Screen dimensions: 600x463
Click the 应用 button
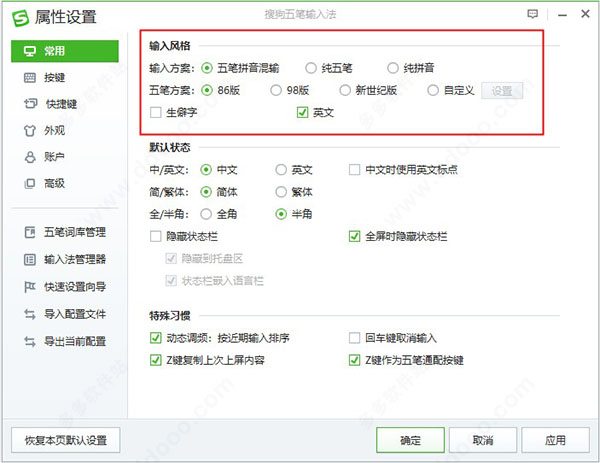point(555,440)
